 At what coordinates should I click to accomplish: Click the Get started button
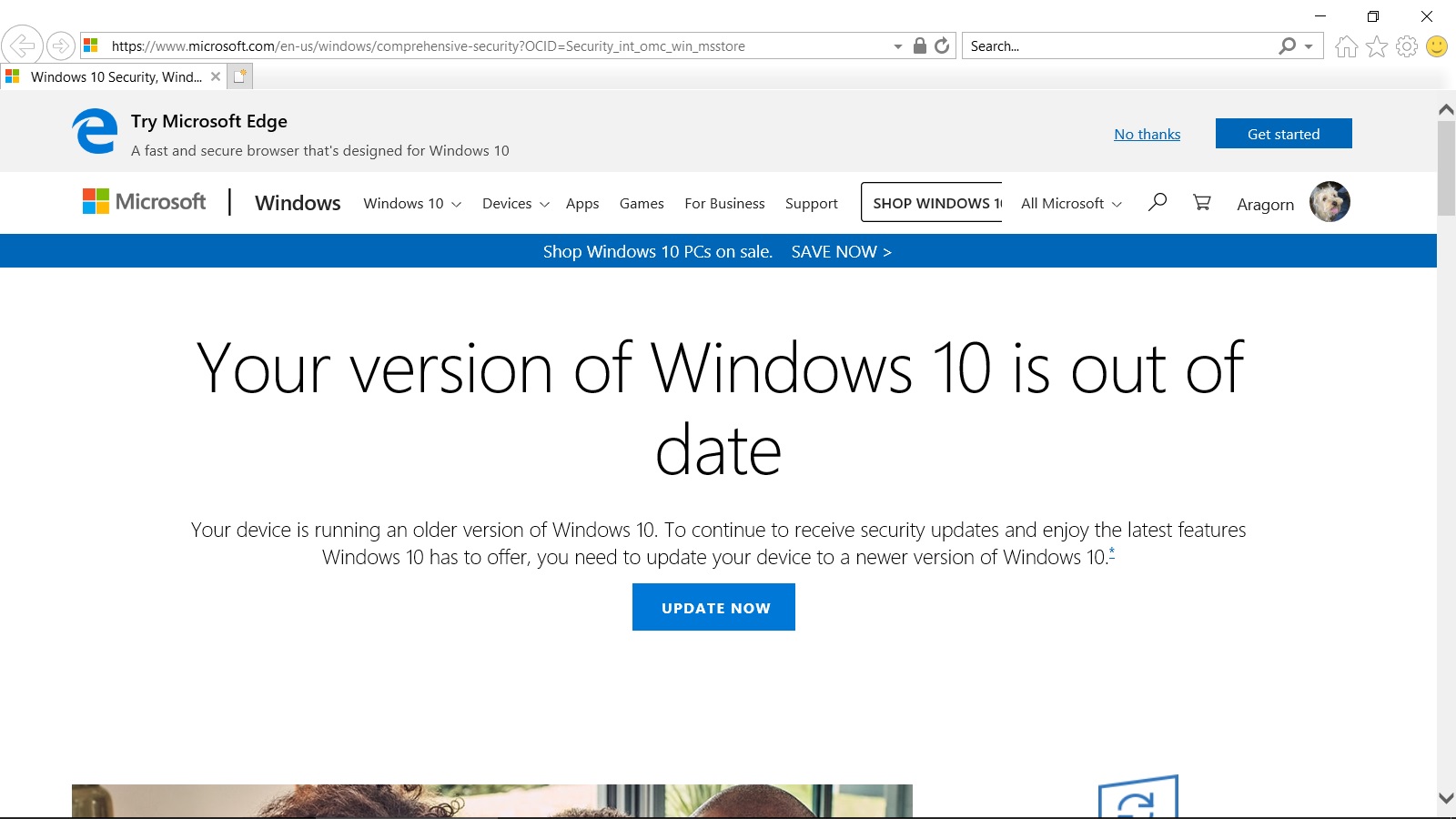click(1283, 134)
